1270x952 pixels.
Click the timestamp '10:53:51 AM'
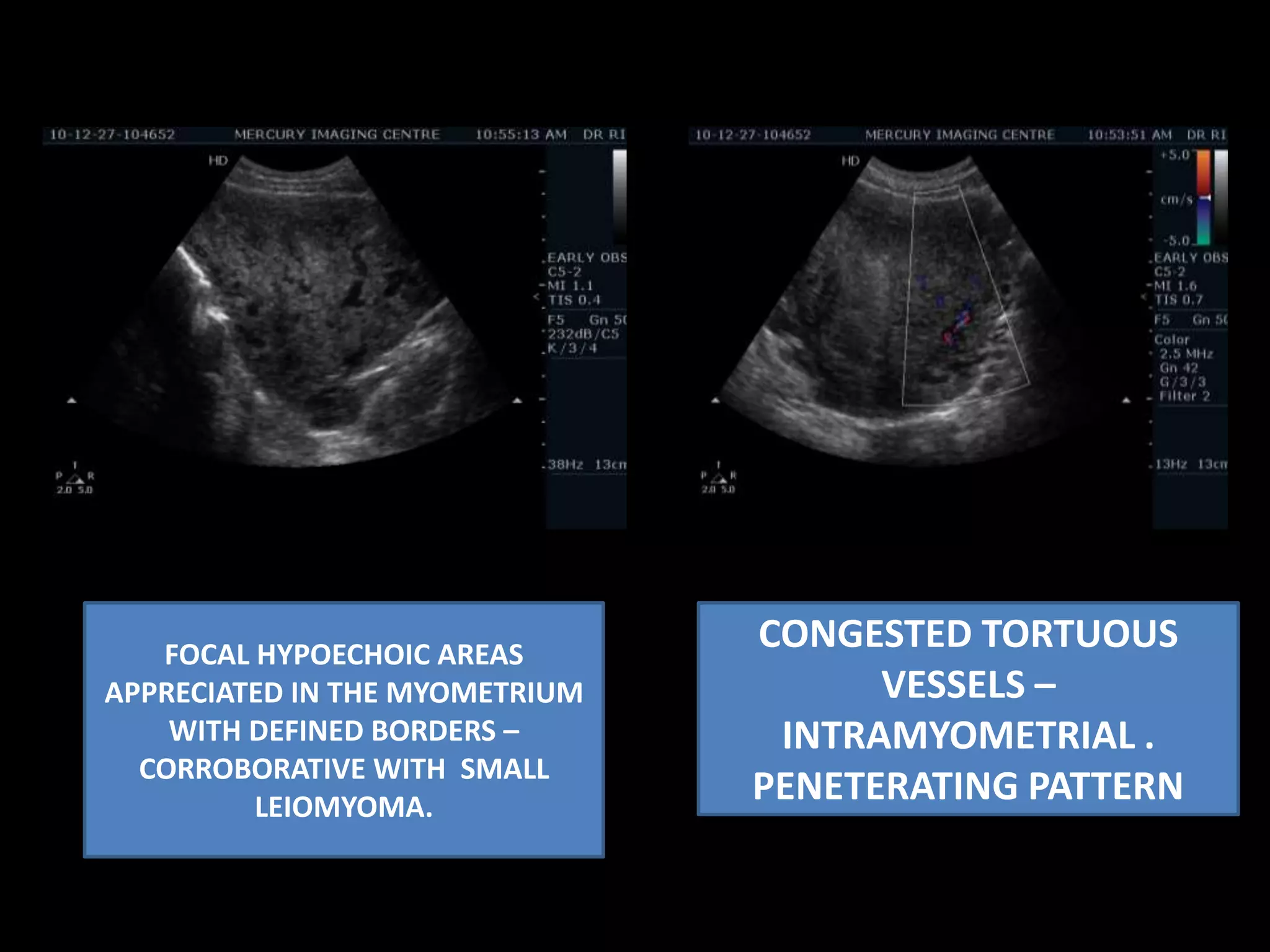pos(1129,134)
